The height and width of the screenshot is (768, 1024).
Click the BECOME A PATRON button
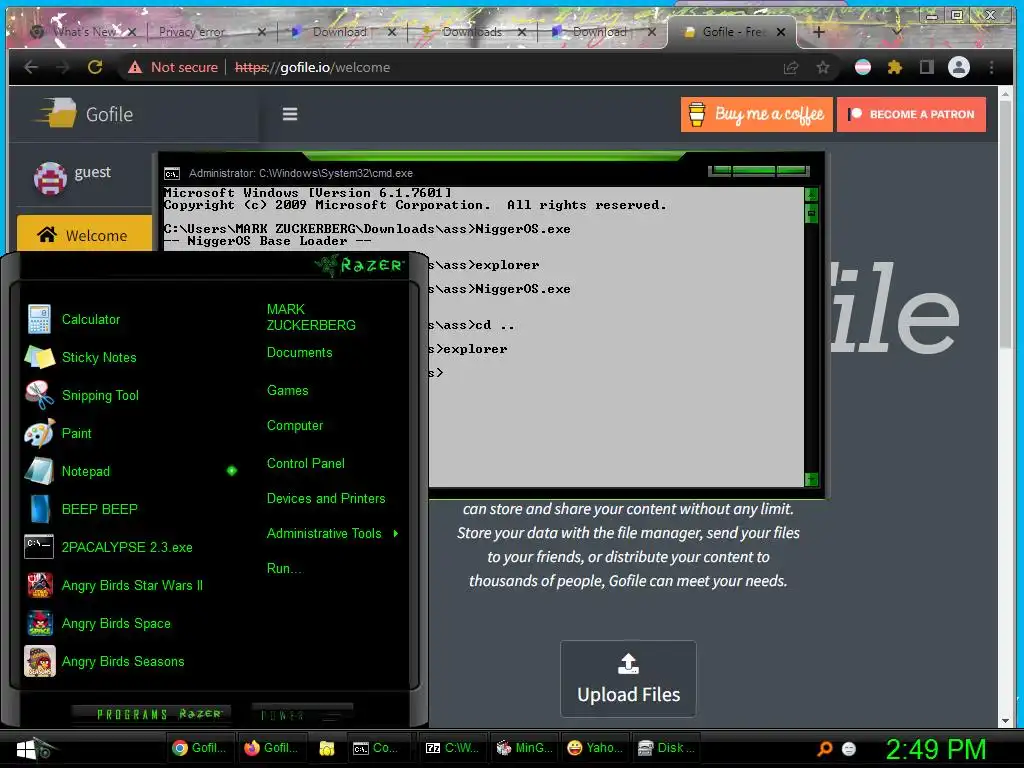click(x=911, y=114)
